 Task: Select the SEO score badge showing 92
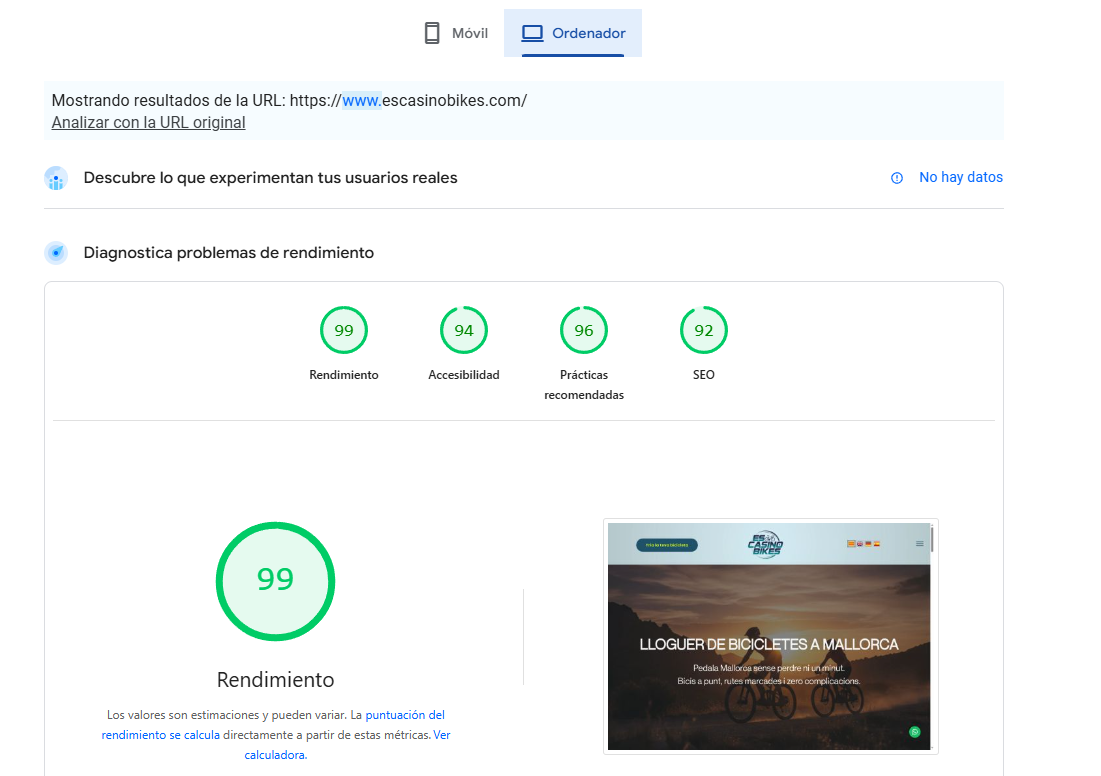point(703,330)
